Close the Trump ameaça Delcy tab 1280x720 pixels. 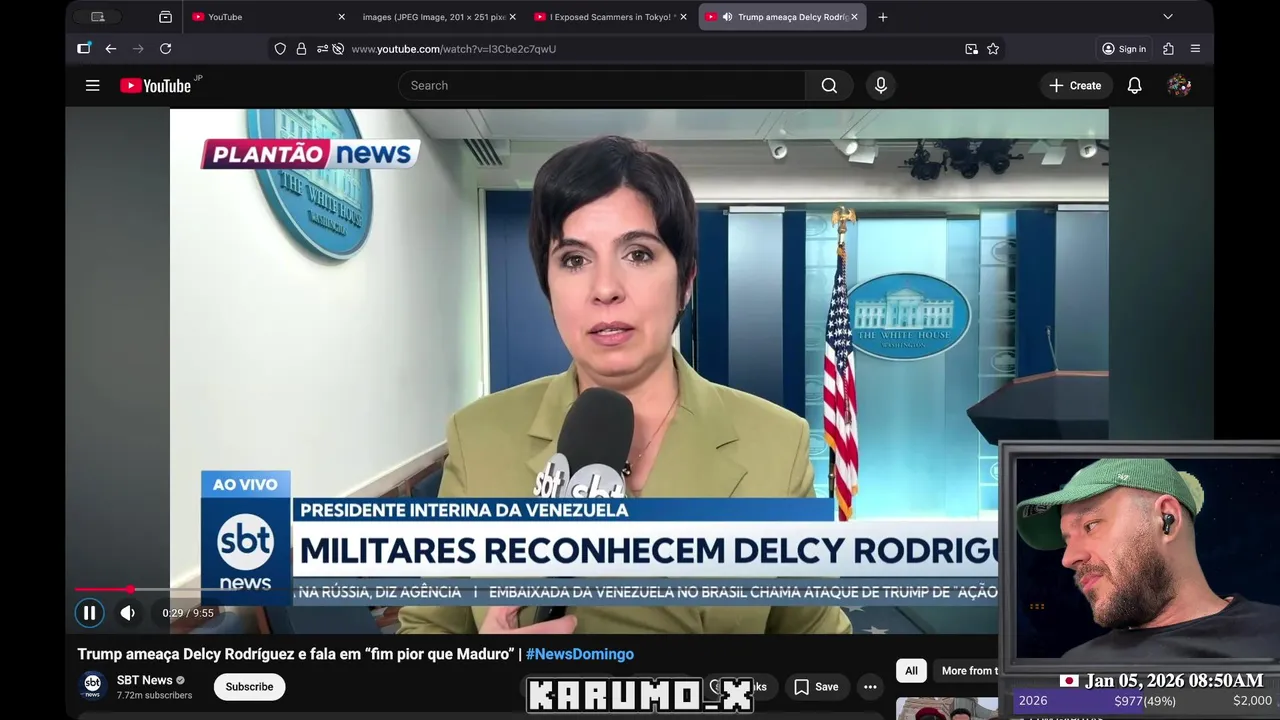point(854,17)
